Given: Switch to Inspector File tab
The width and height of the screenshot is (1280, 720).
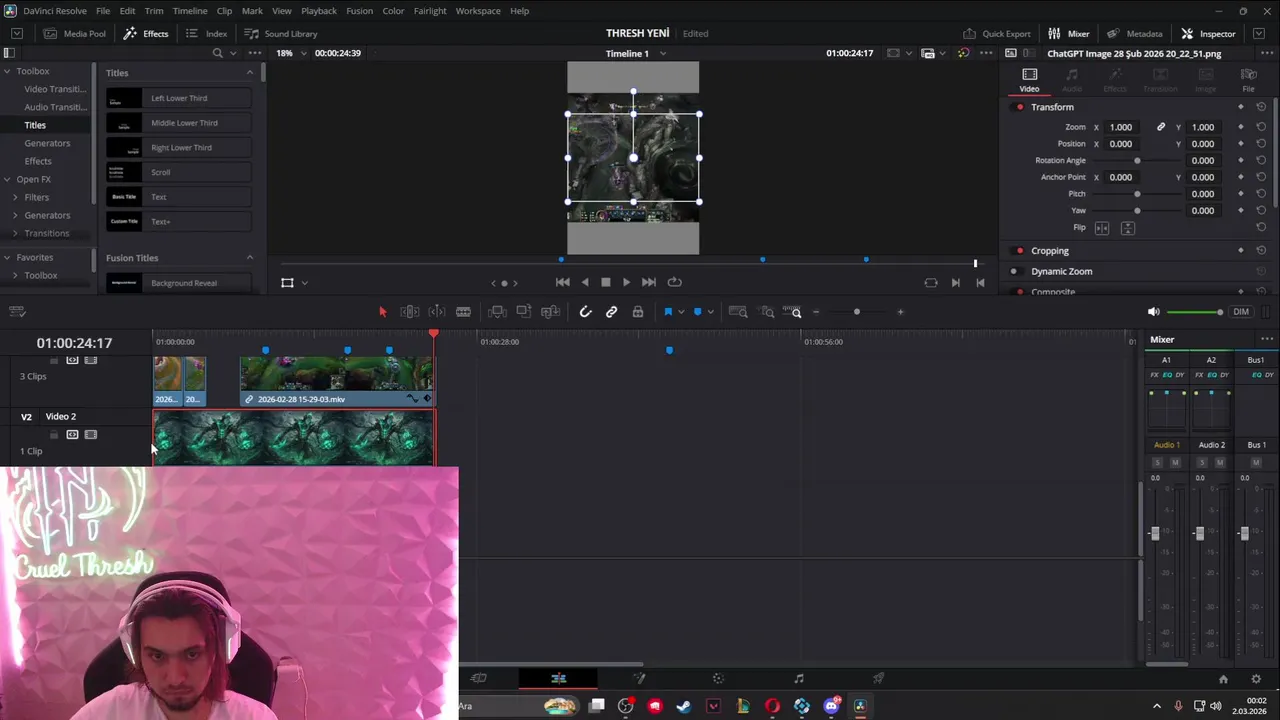Looking at the screenshot, I should point(1248,80).
